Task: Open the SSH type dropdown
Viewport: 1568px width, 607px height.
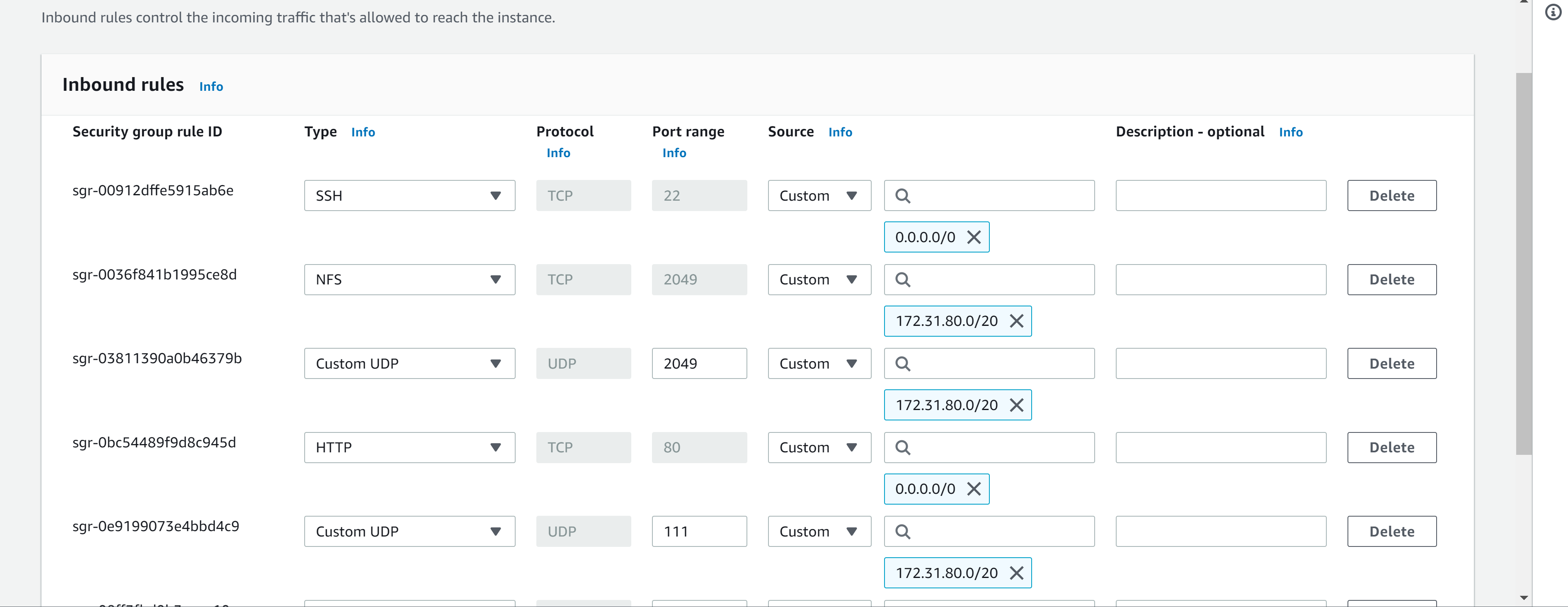Action: click(409, 195)
